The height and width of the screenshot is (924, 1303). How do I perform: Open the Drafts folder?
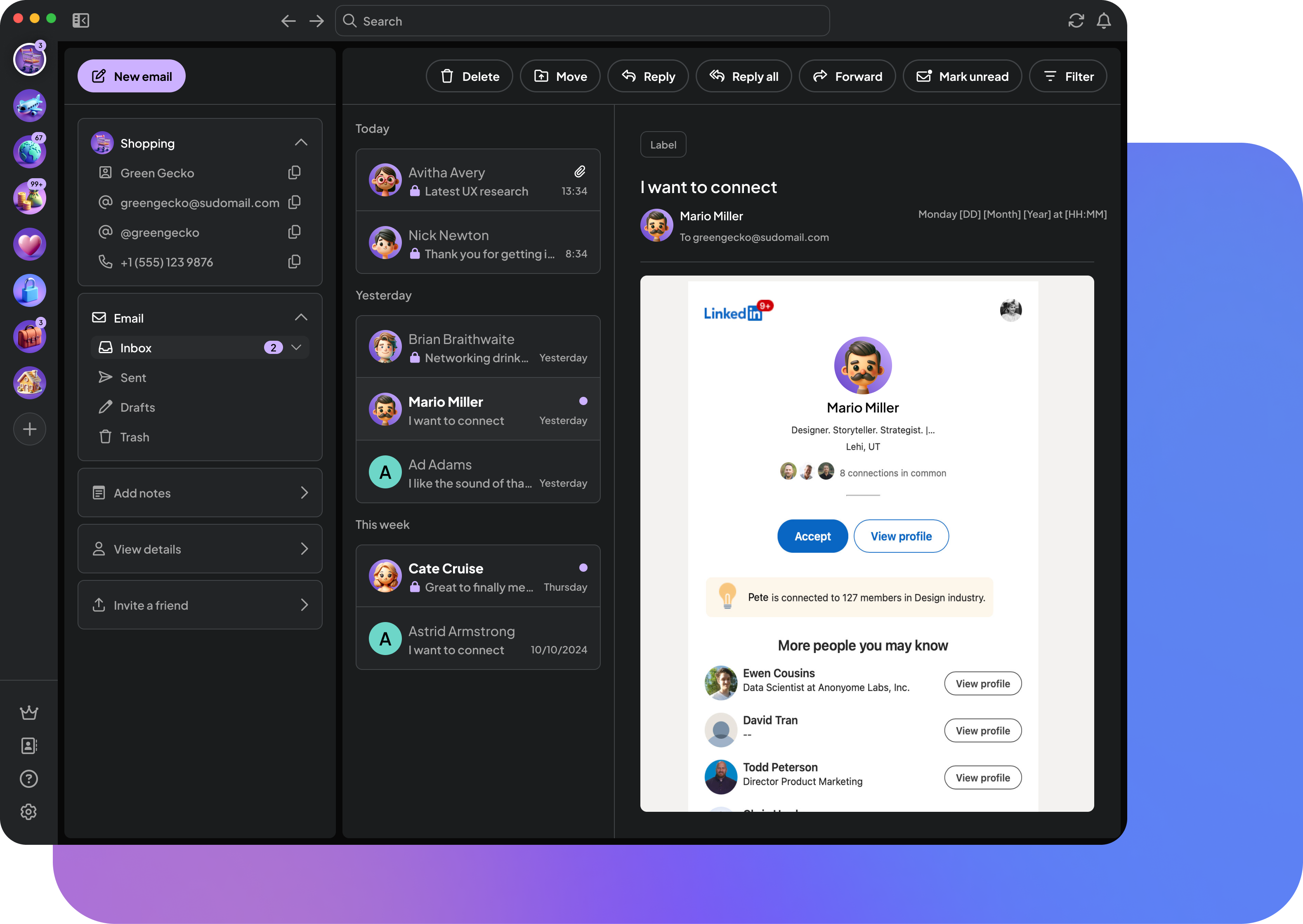click(137, 408)
